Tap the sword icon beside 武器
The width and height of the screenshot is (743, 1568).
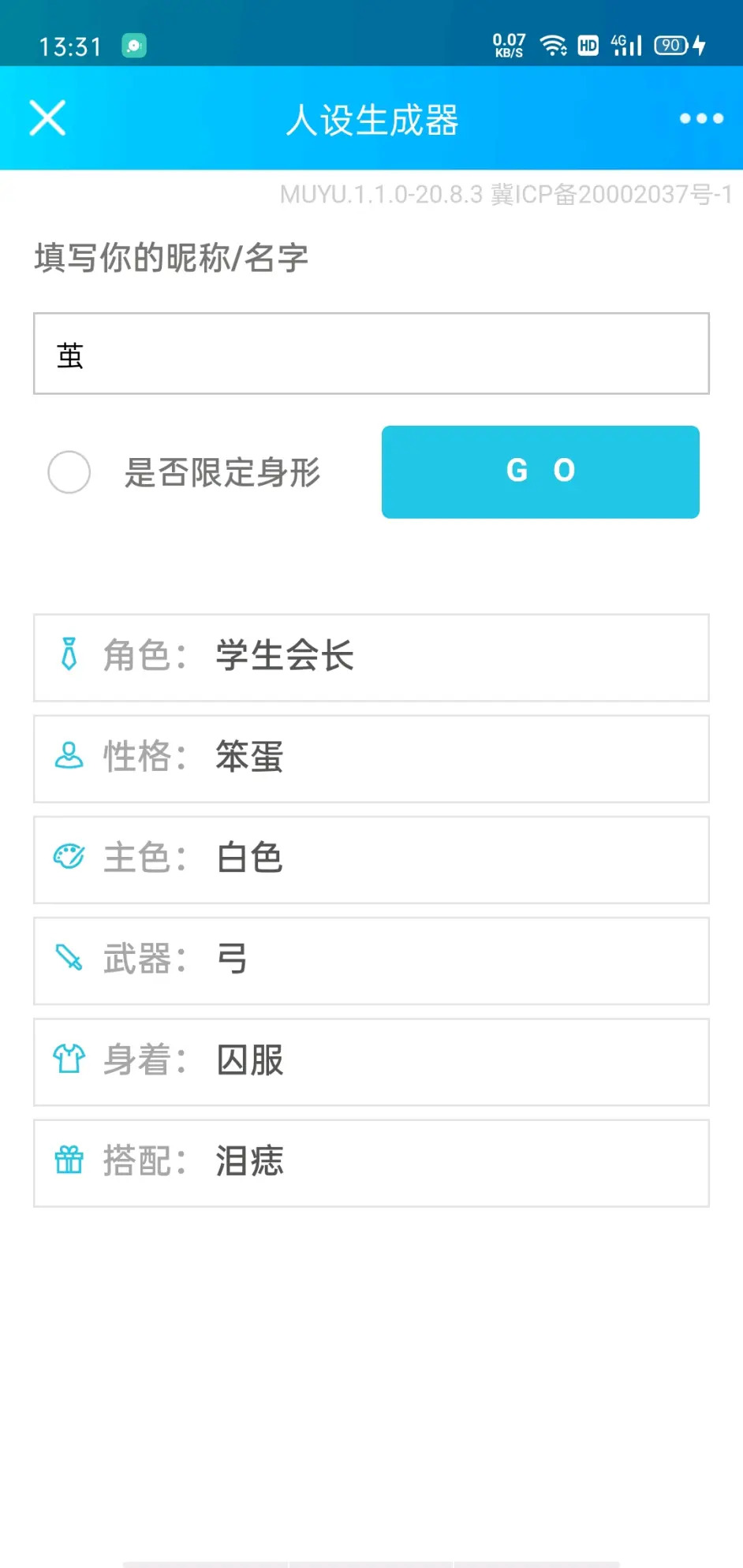click(x=69, y=957)
